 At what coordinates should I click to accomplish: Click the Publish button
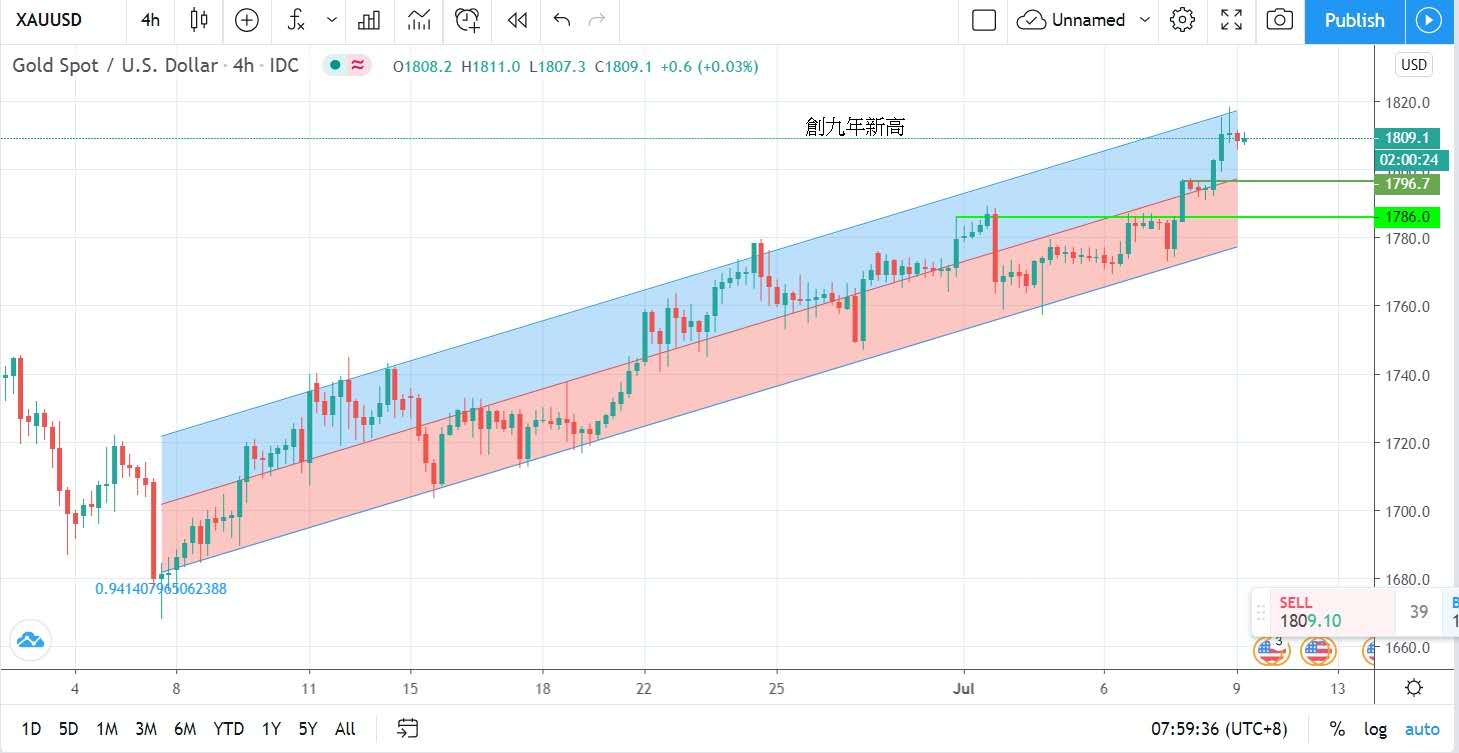tap(1354, 20)
